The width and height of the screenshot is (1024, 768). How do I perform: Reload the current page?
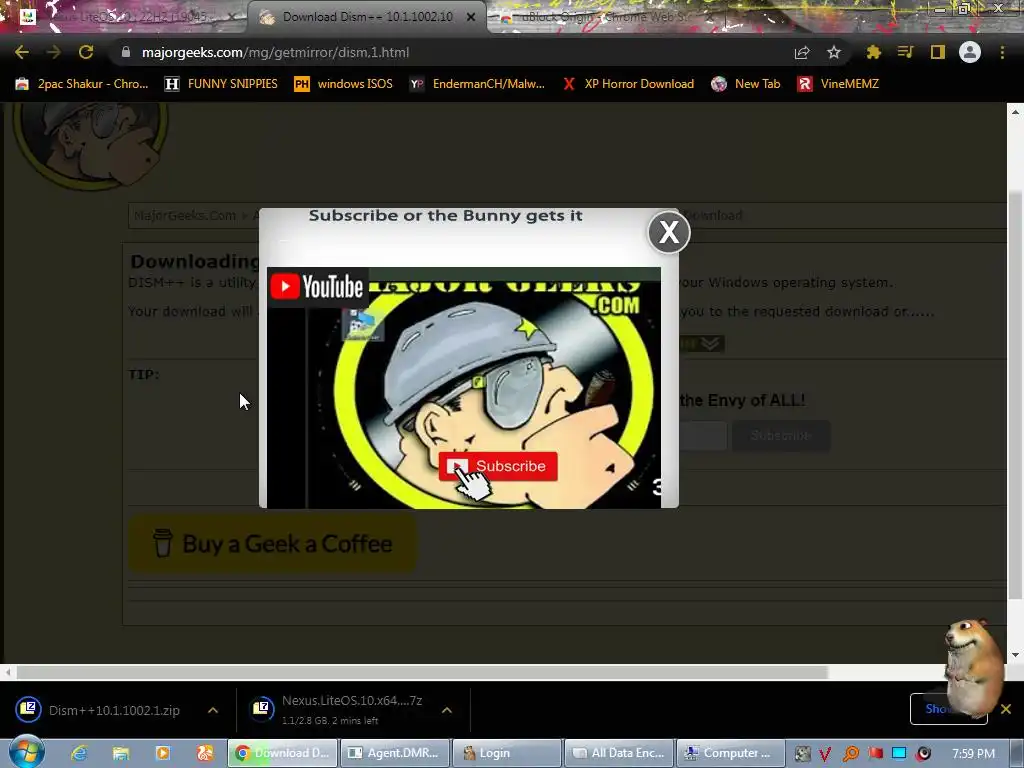(86, 52)
